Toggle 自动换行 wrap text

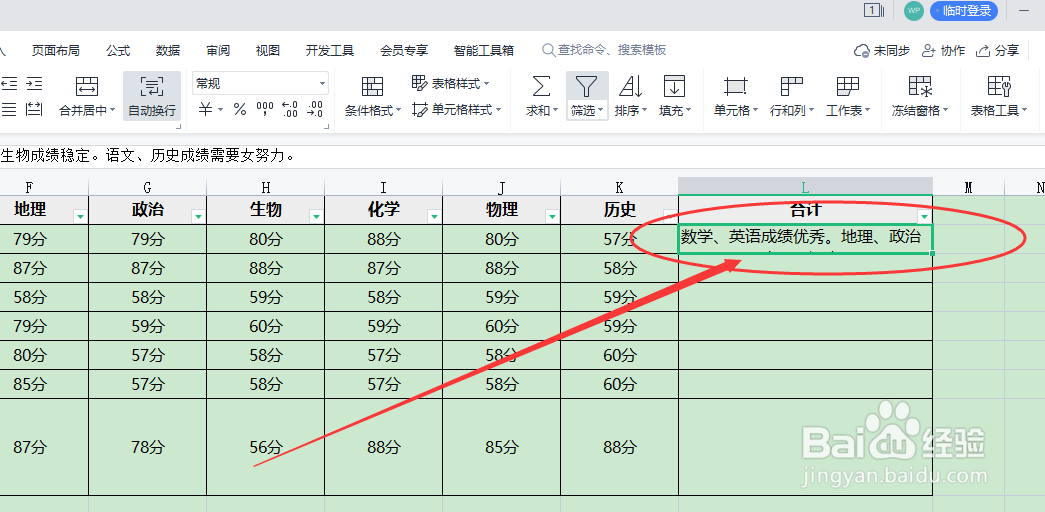(152, 96)
